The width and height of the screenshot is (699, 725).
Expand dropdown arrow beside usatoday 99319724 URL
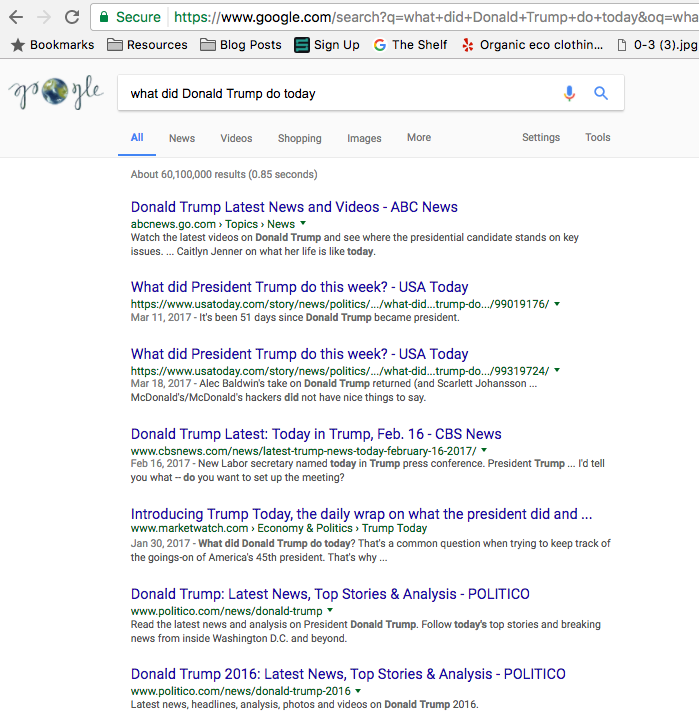[x=557, y=370]
